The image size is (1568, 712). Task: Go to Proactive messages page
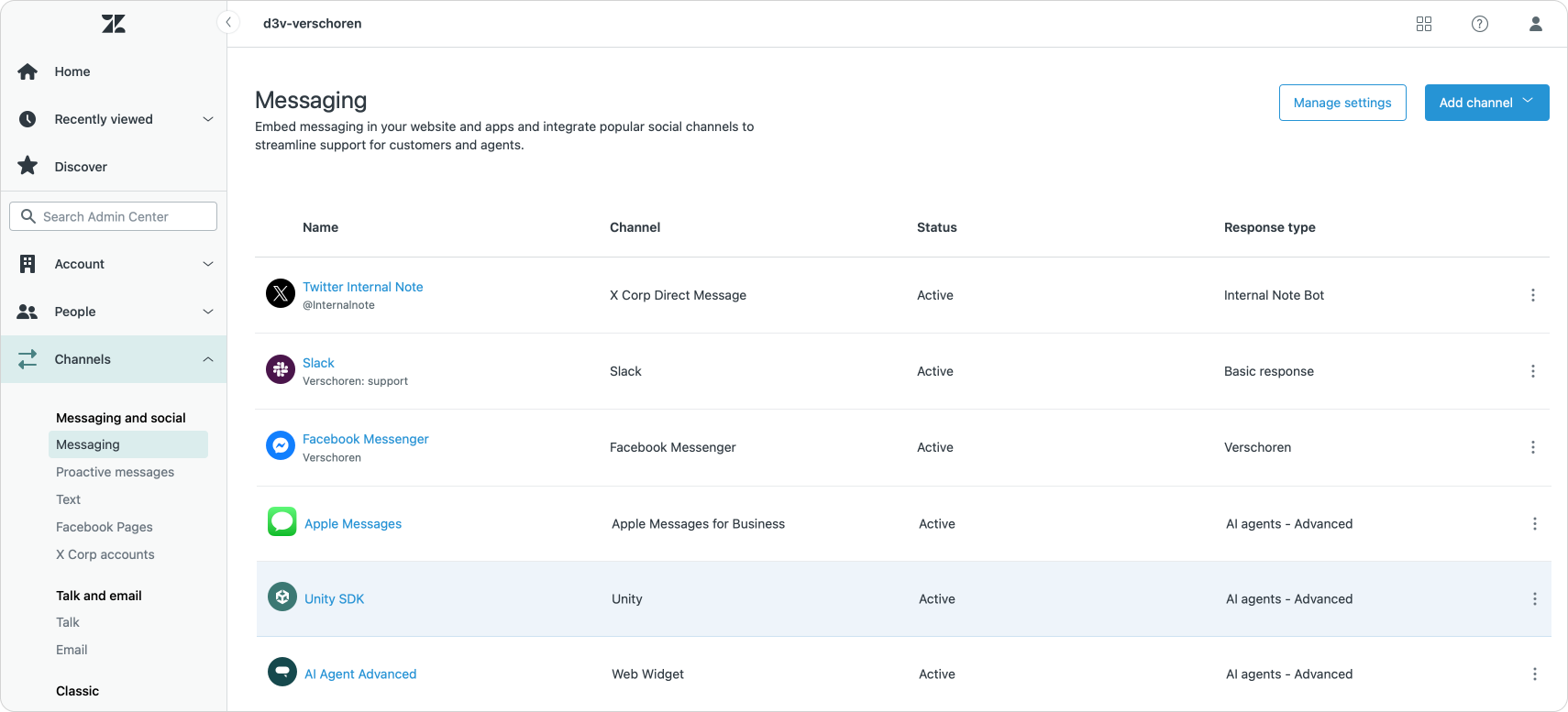point(115,472)
